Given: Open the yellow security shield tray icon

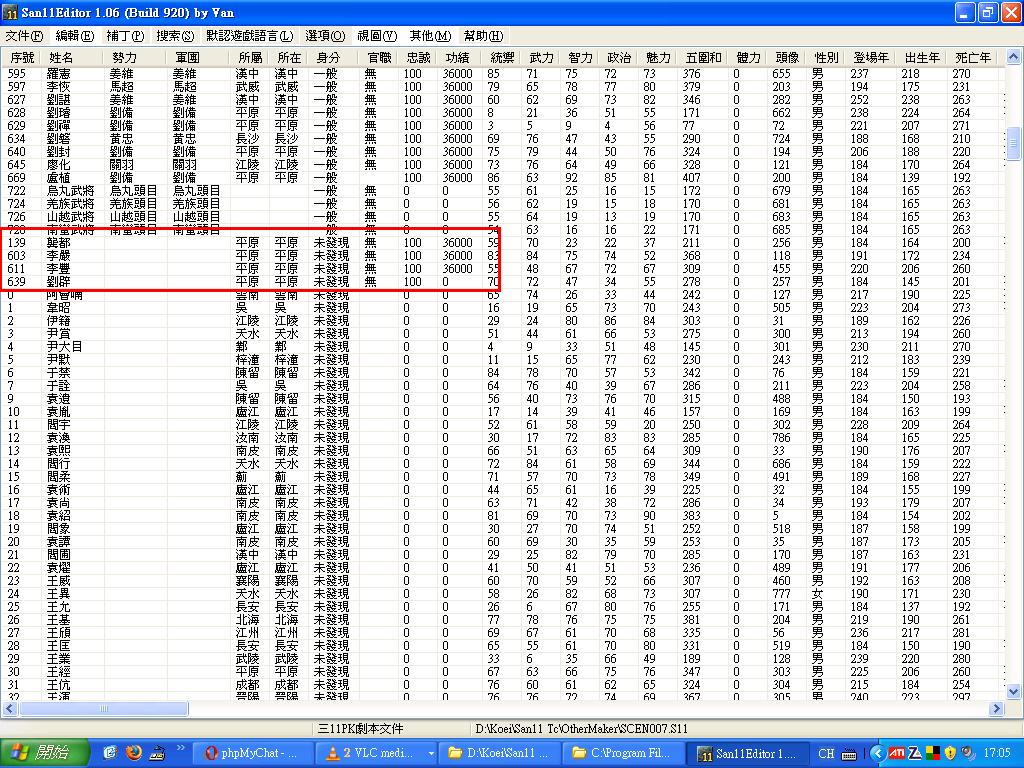Looking at the screenshot, I should tap(949, 753).
